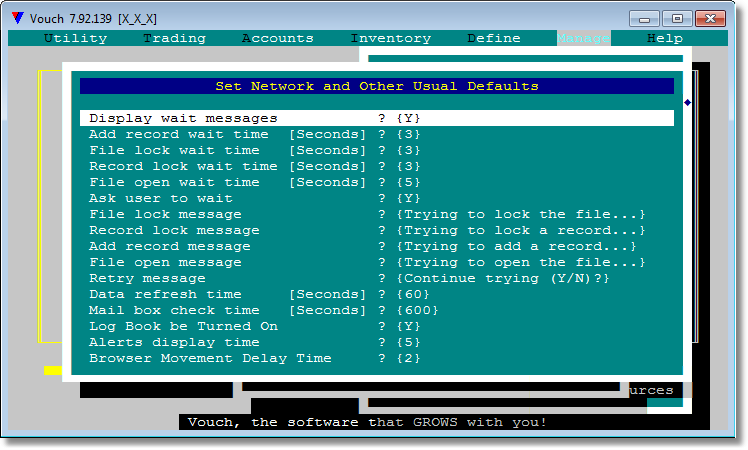Image resolution: width=748 pixels, height=450 pixels.
Task: Click the Vouch app icon in title bar
Action: coord(18,18)
